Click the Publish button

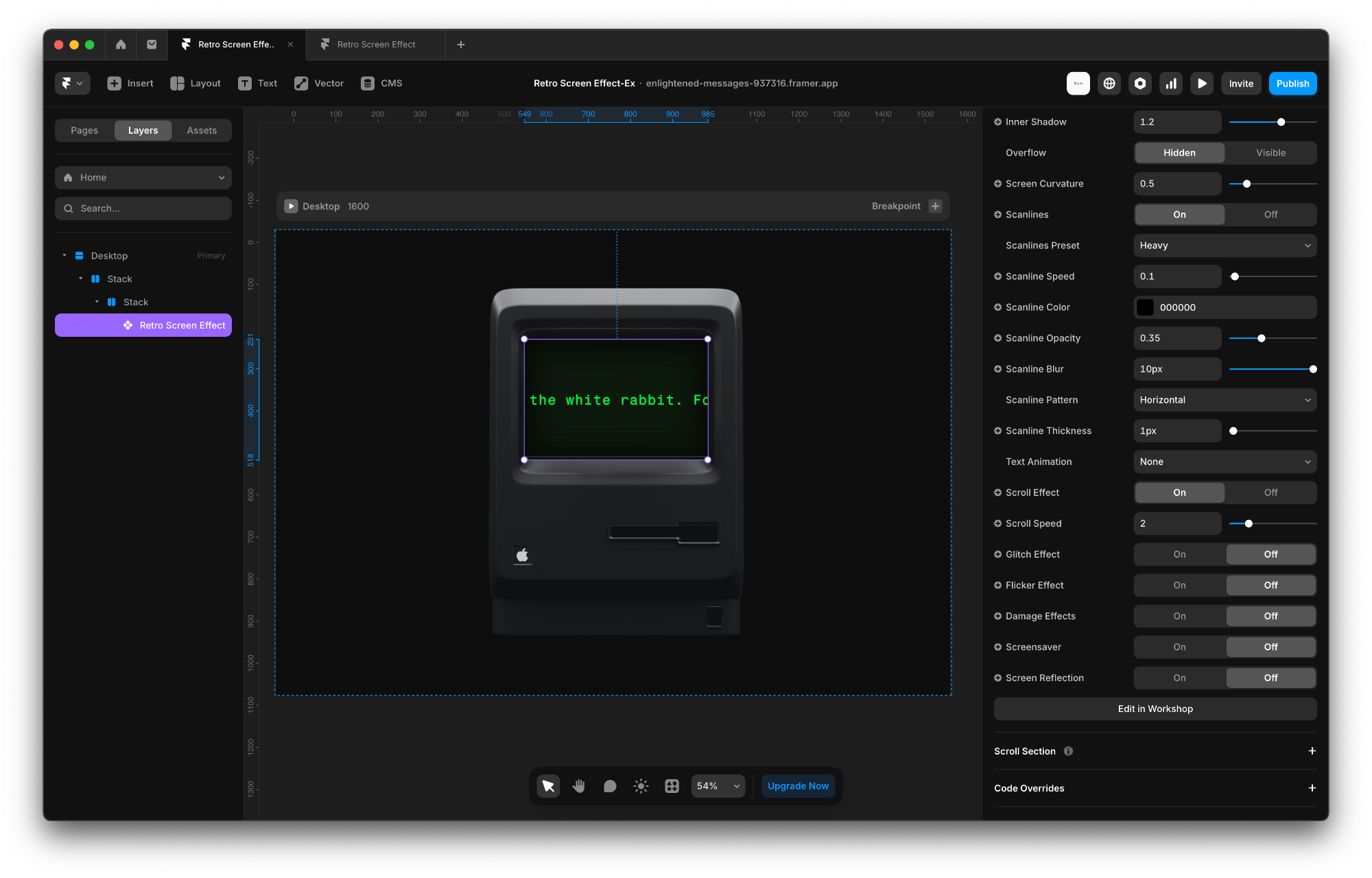point(1292,84)
